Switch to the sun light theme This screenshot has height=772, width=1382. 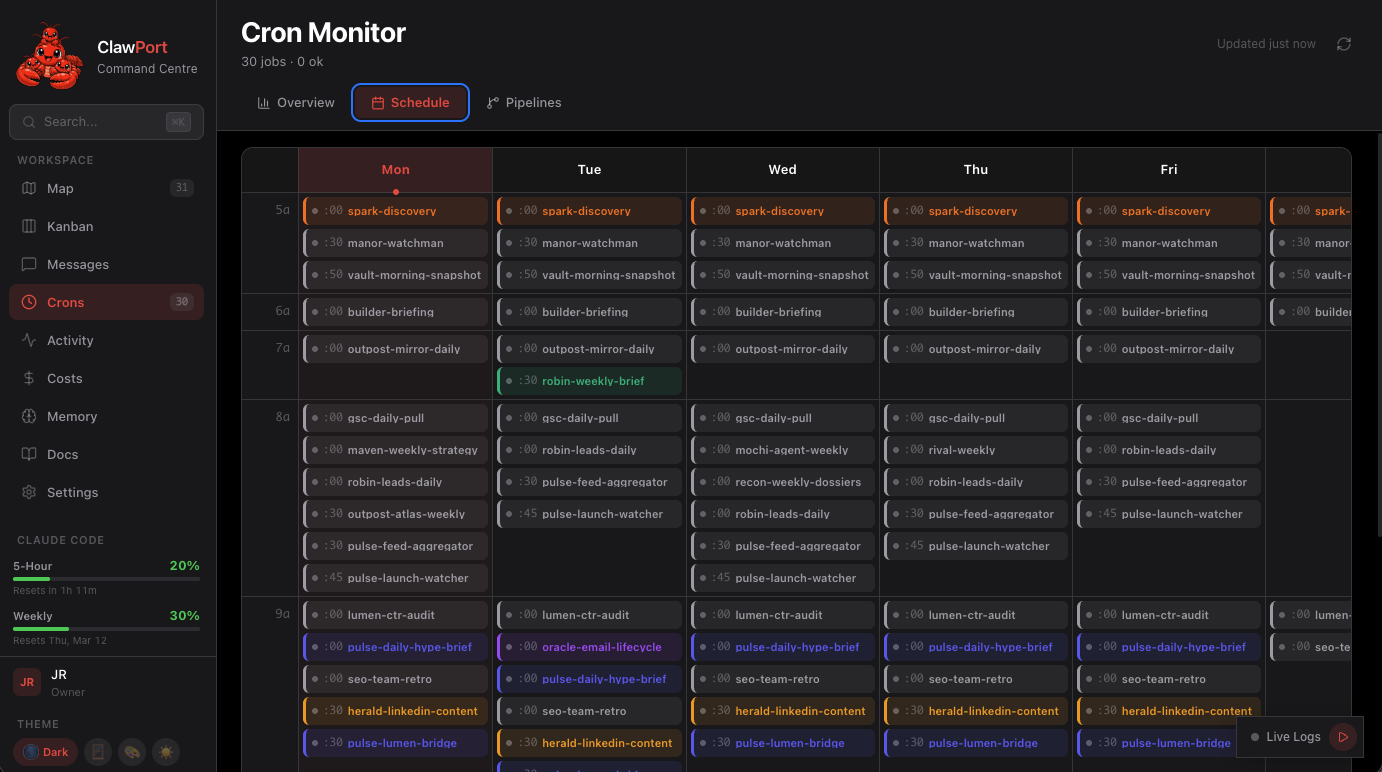(x=166, y=752)
